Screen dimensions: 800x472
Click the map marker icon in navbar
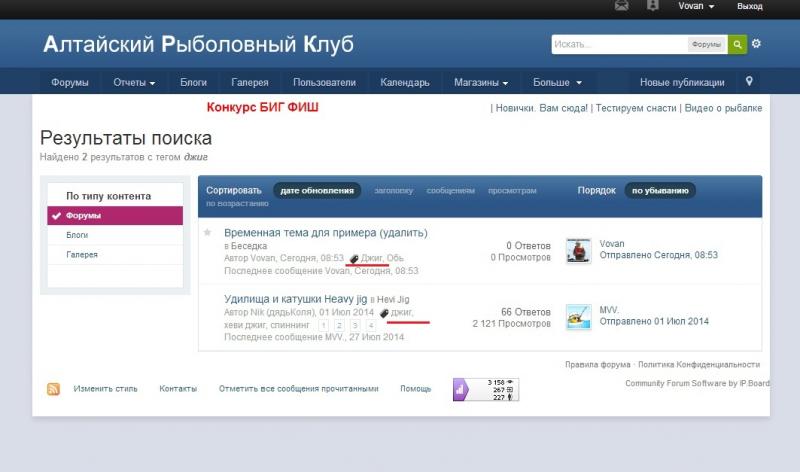749,81
